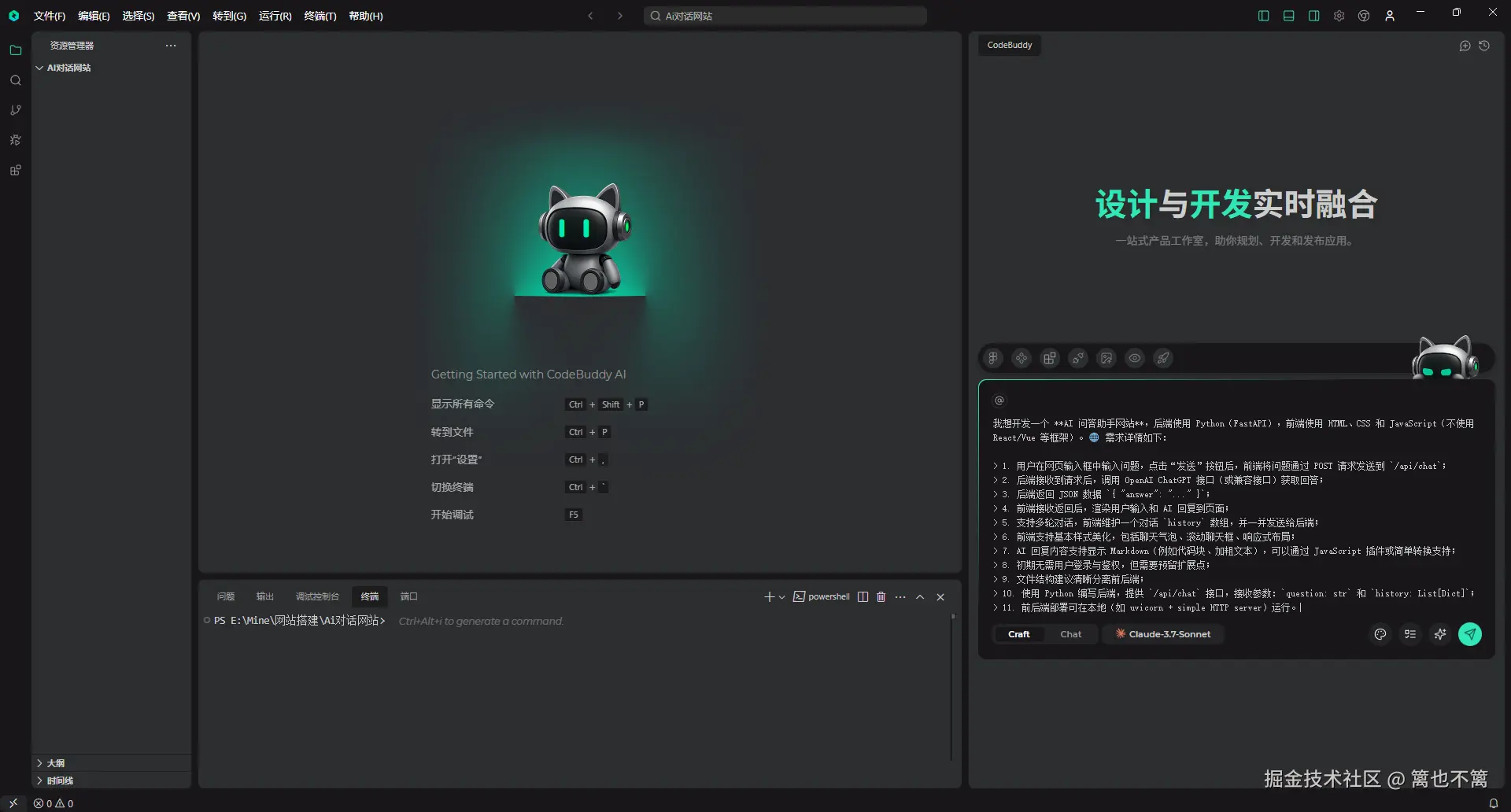
Task: Click the eye preview icon above chat input
Action: (1135, 359)
